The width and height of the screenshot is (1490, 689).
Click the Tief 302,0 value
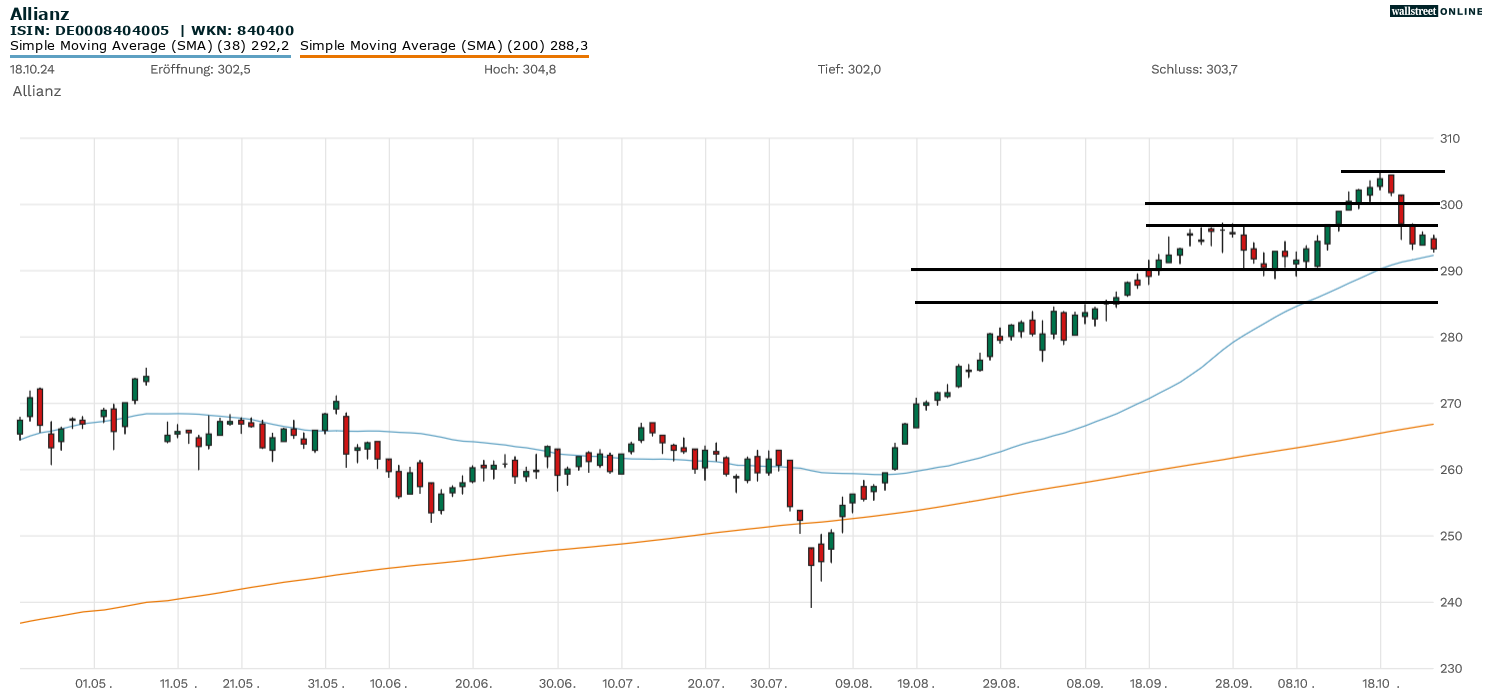pyautogui.click(x=849, y=69)
